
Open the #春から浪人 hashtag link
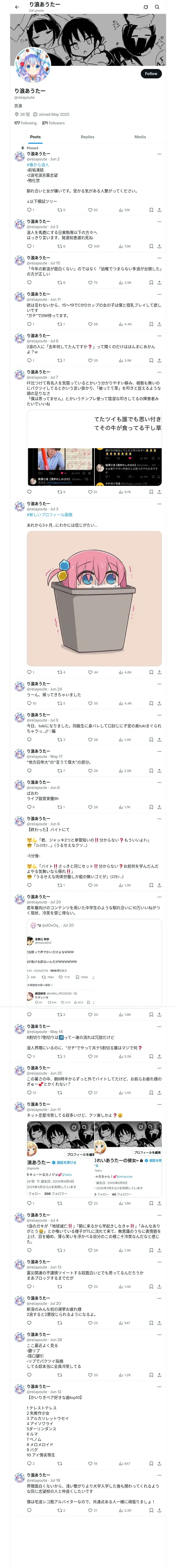pyautogui.click(x=38, y=164)
